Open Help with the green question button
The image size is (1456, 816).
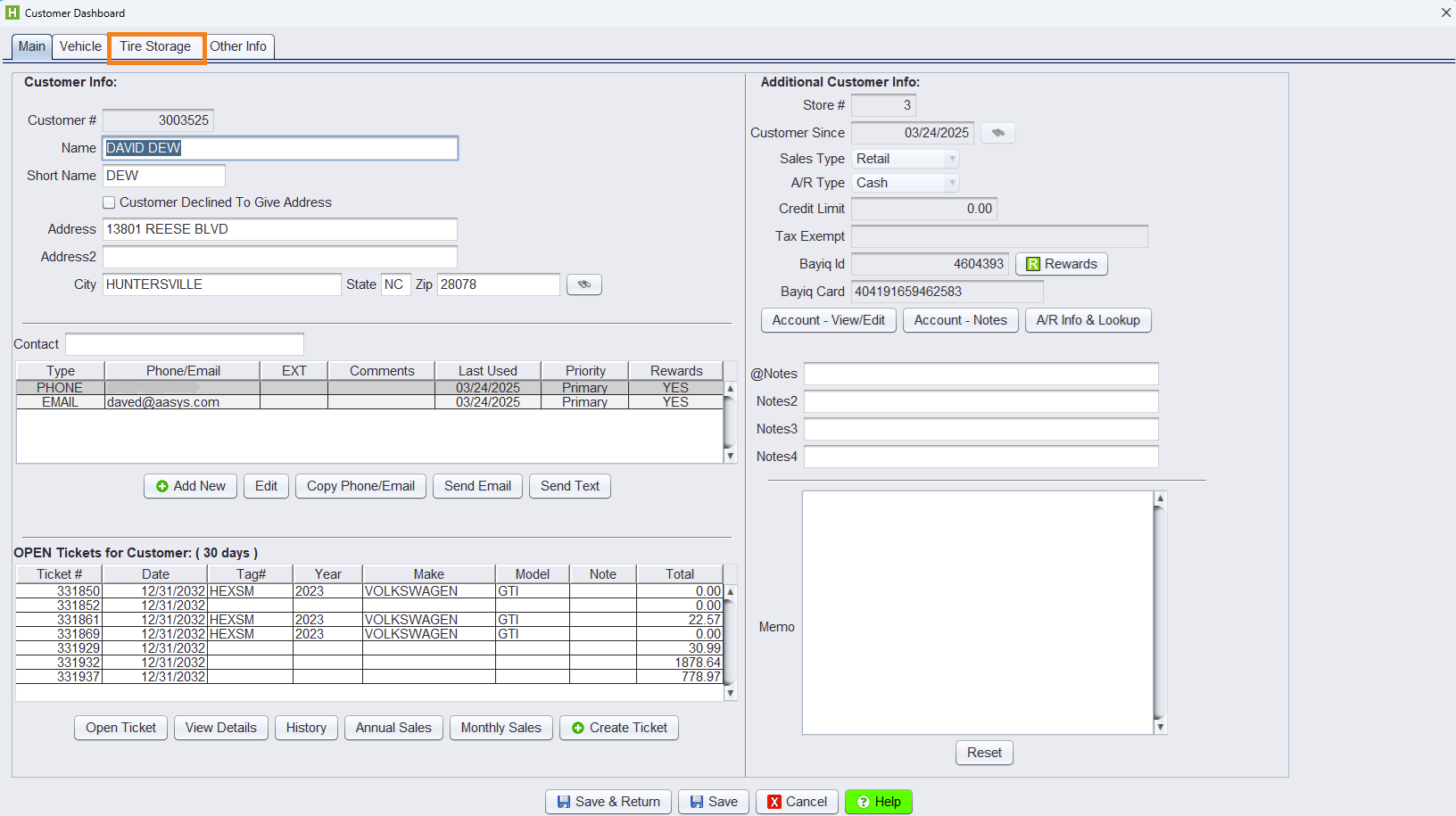coord(878,802)
